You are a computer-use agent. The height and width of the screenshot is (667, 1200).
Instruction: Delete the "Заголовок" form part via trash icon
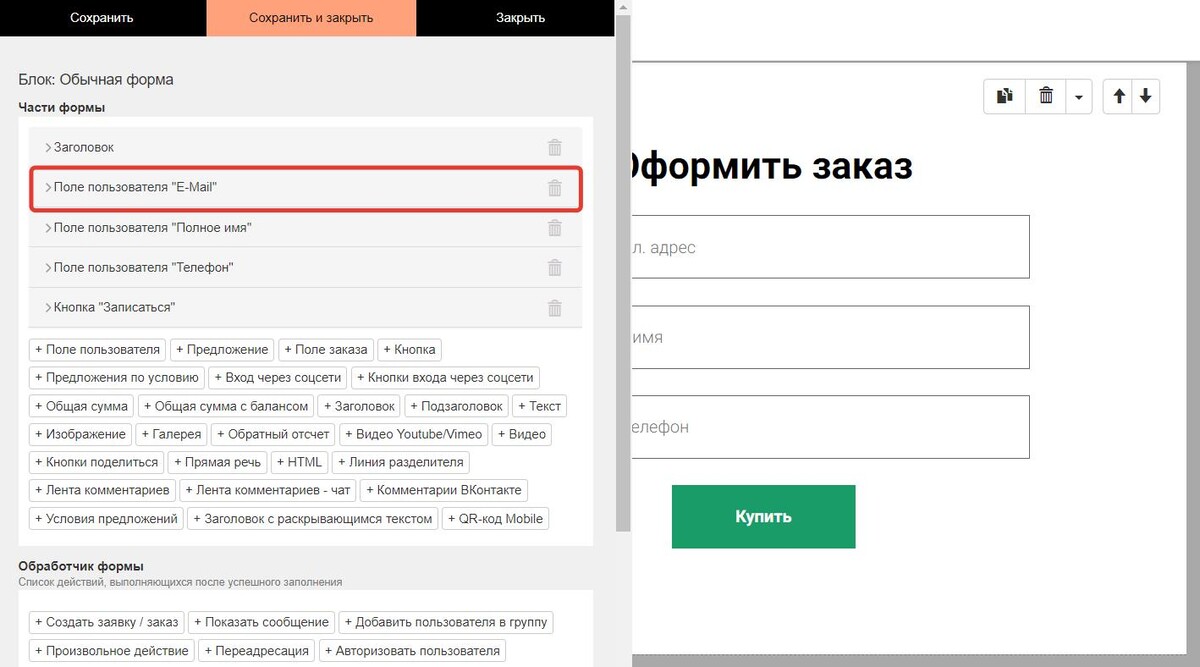(x=555, y=147)
